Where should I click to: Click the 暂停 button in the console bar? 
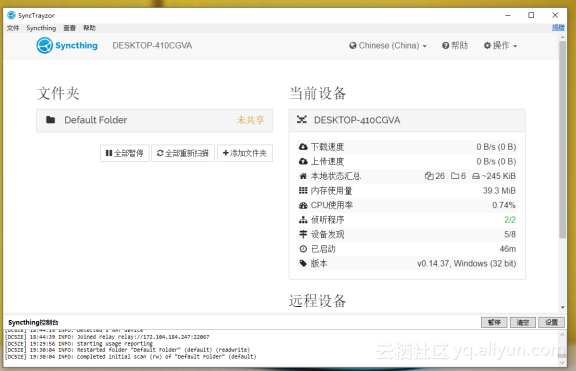click(494, 323)
